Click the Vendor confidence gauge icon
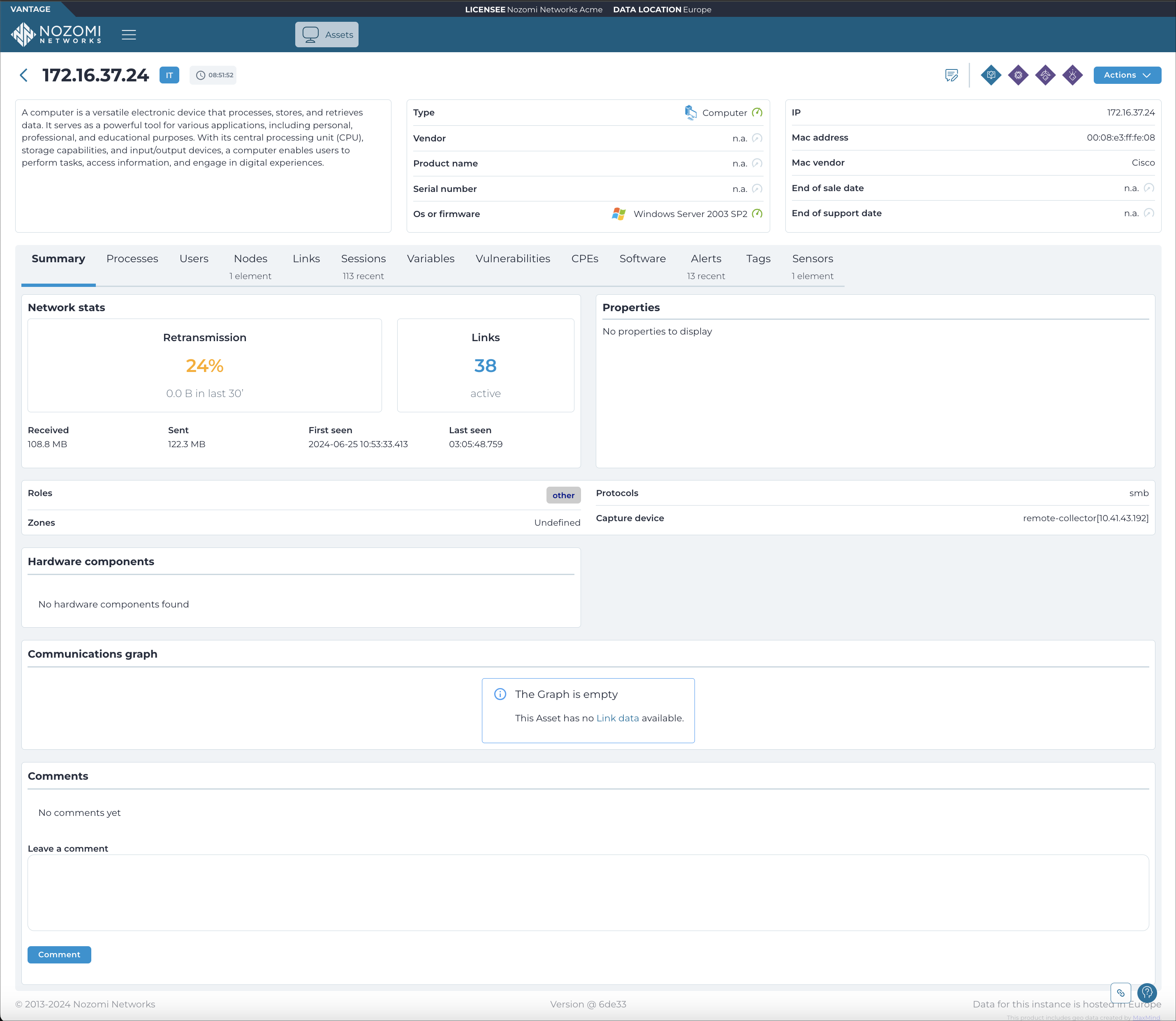Viewport: 1176px width, 1021px height. click(x=757, y=138)
